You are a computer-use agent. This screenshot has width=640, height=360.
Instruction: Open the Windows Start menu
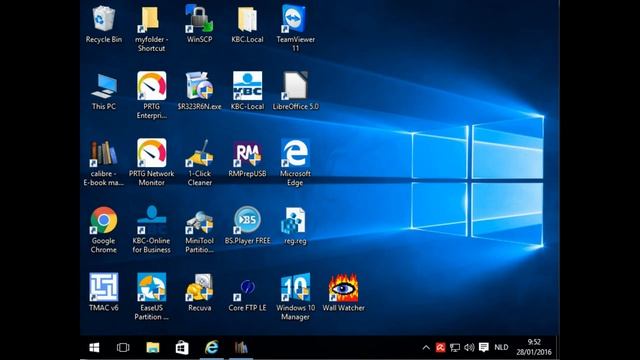pos(94,347)
